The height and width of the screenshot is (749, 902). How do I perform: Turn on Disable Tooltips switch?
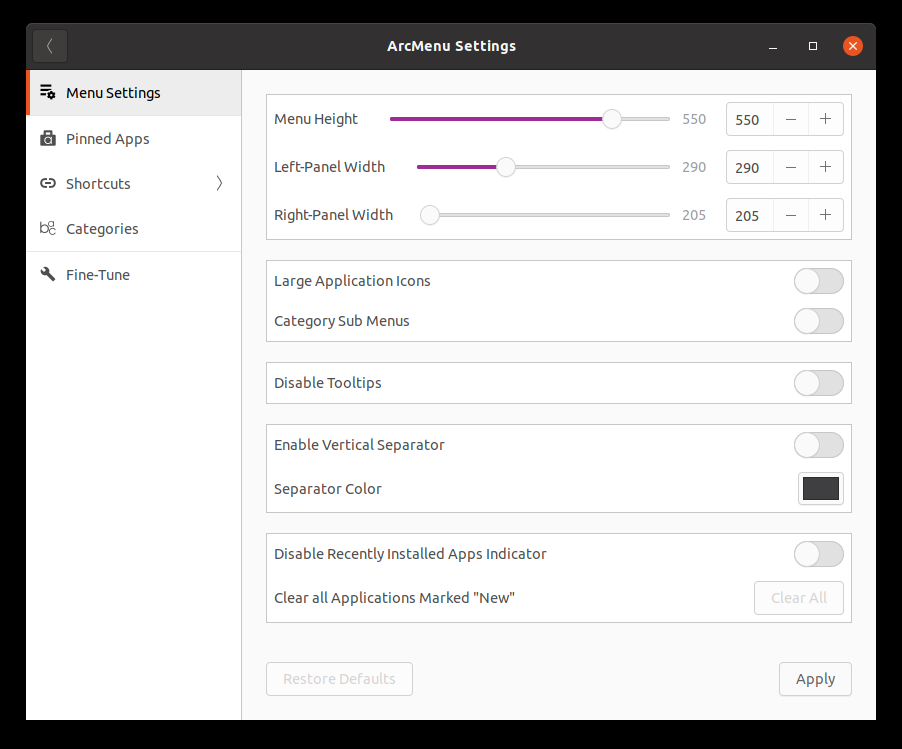819,383
